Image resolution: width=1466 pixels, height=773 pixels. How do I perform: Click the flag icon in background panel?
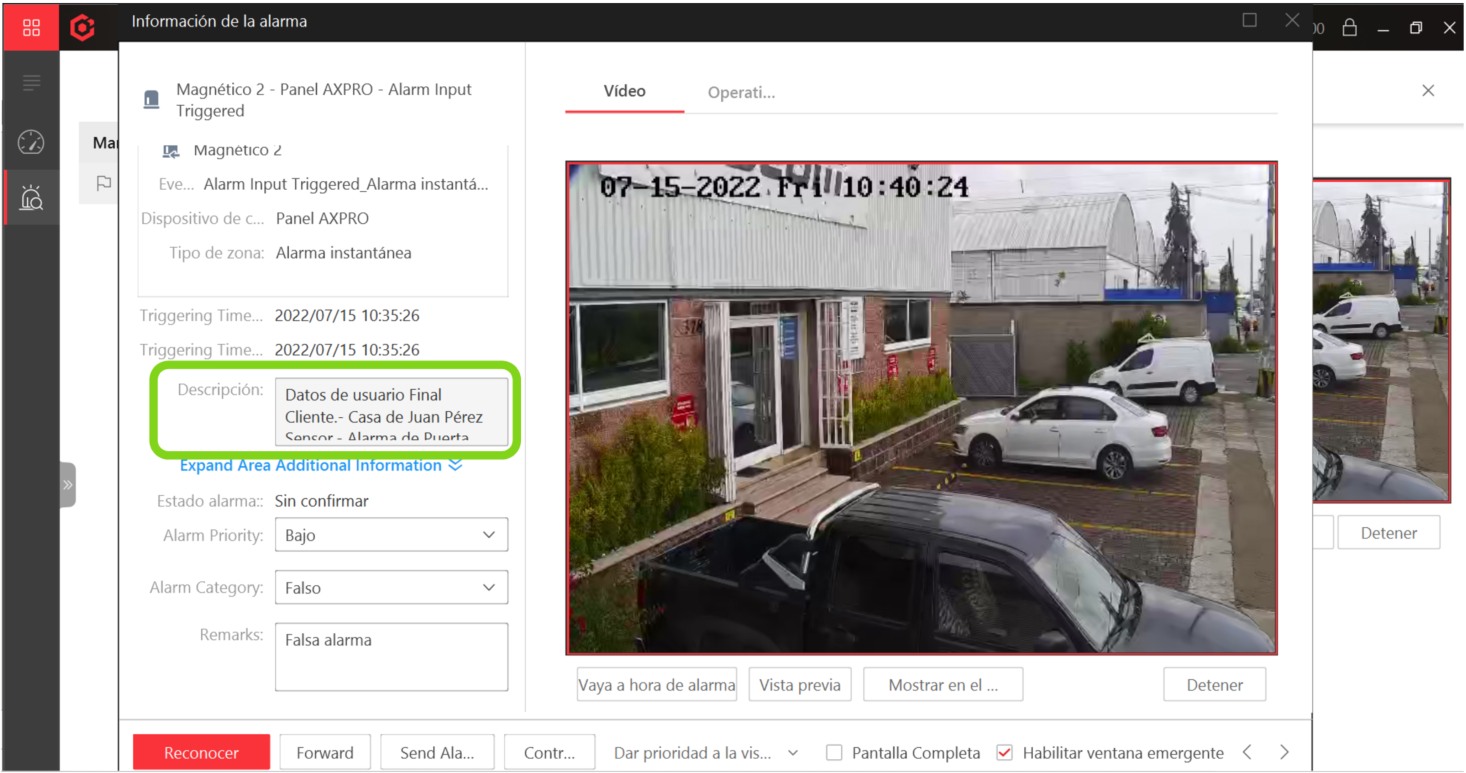click(104, 184)
